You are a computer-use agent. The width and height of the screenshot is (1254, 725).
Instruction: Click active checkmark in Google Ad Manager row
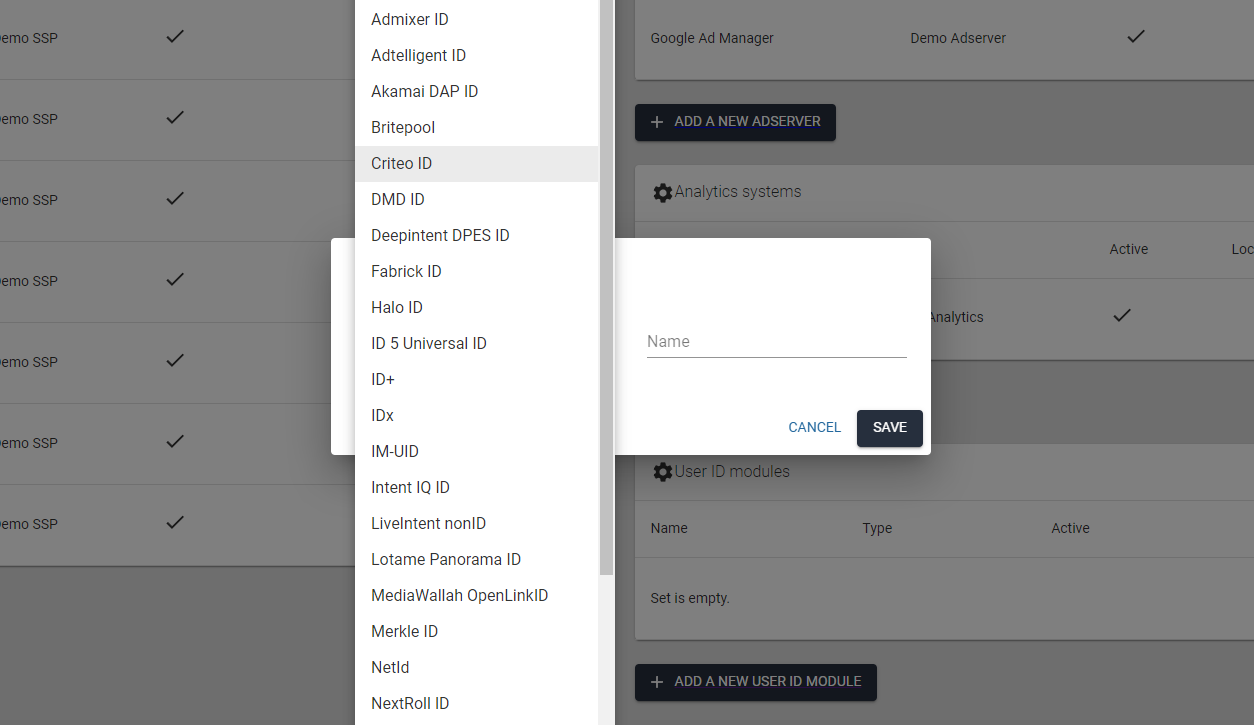click(x=1136, y=37)
